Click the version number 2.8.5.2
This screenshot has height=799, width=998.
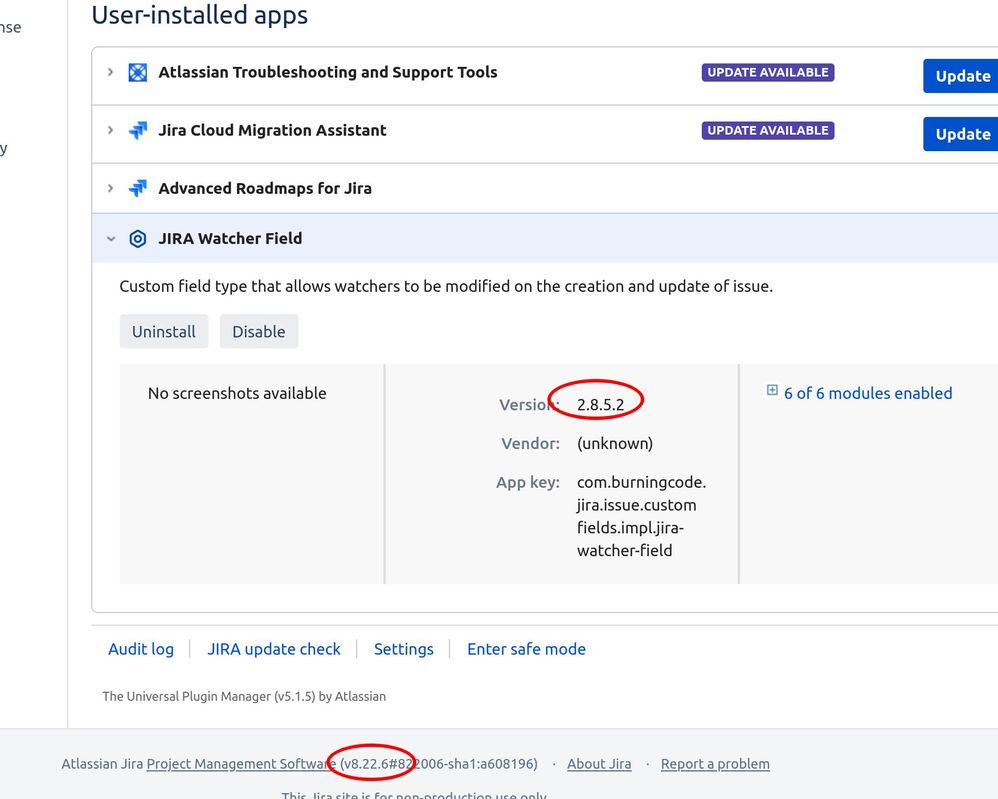[600, 404]
